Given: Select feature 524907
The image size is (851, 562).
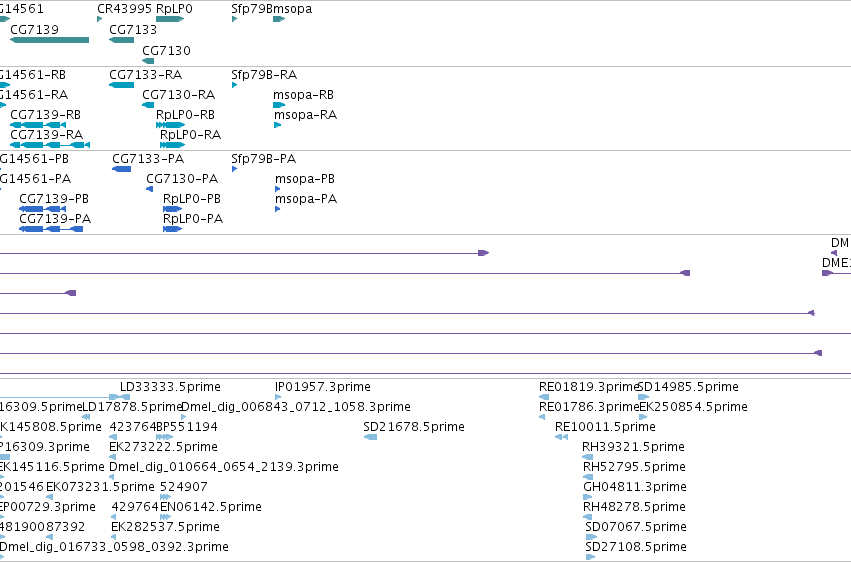Looking at the screenshot, I should point(166,497).
